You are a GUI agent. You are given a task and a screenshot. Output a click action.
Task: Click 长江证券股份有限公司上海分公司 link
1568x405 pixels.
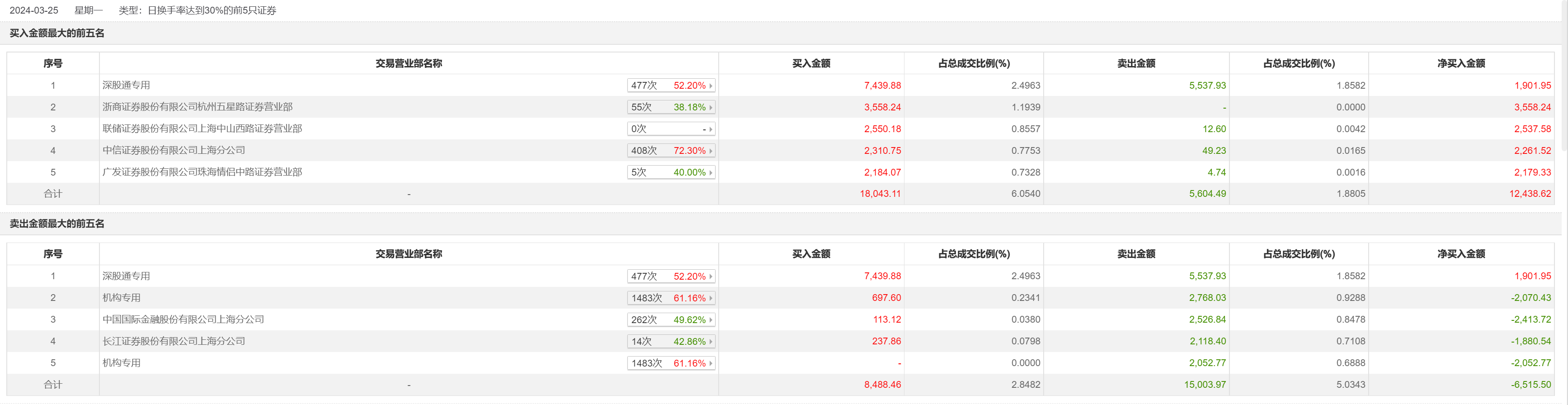point(174,341)
